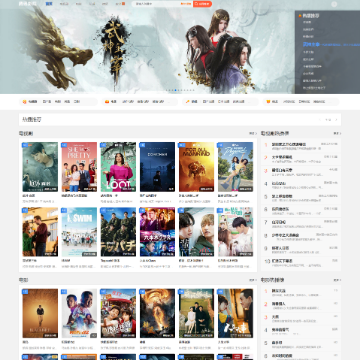360x360 pixels.
Task: Open the For All Mankind poster
Action: 196,167
